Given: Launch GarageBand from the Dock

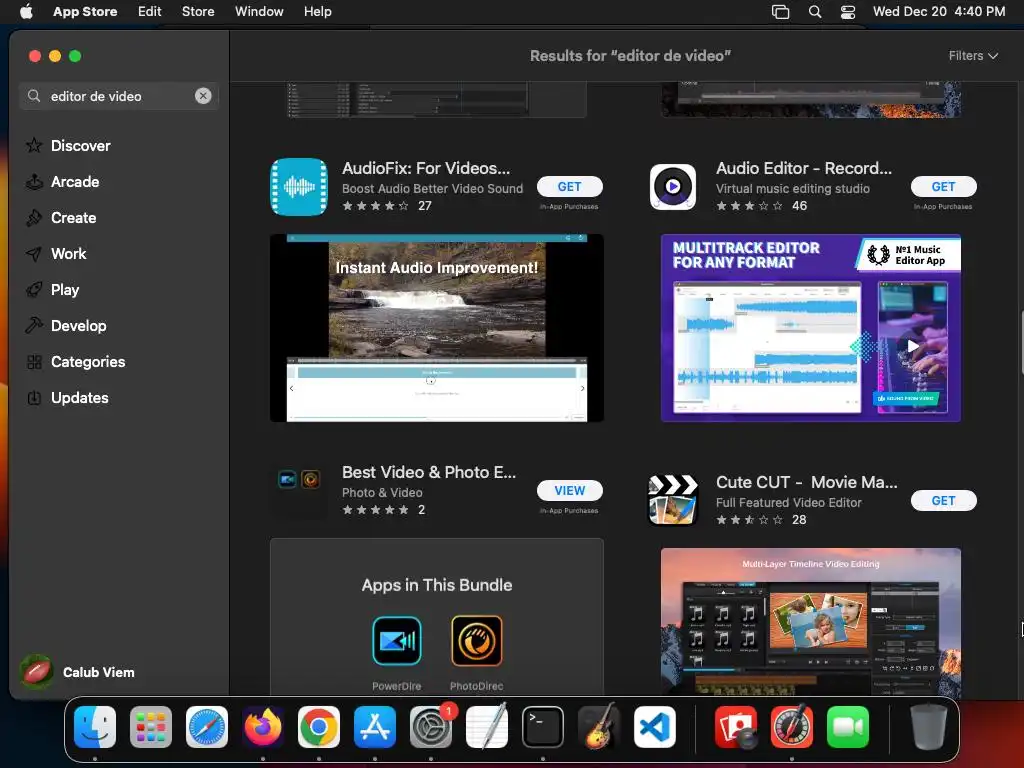Looking at the screenshot, I should [x=599, y=727].
